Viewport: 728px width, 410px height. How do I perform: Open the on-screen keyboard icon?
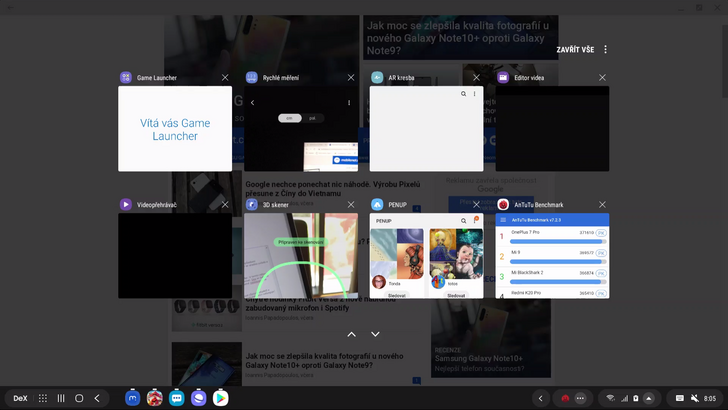680,398
